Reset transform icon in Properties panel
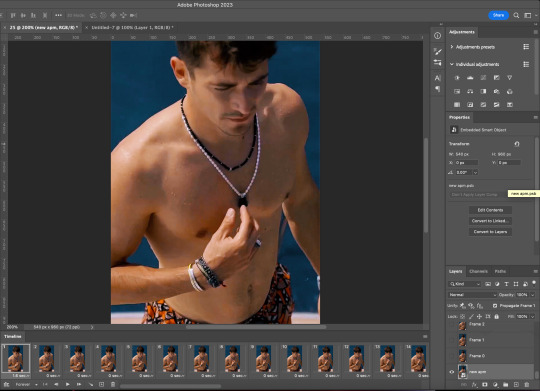540x391 pixels. 517,144
